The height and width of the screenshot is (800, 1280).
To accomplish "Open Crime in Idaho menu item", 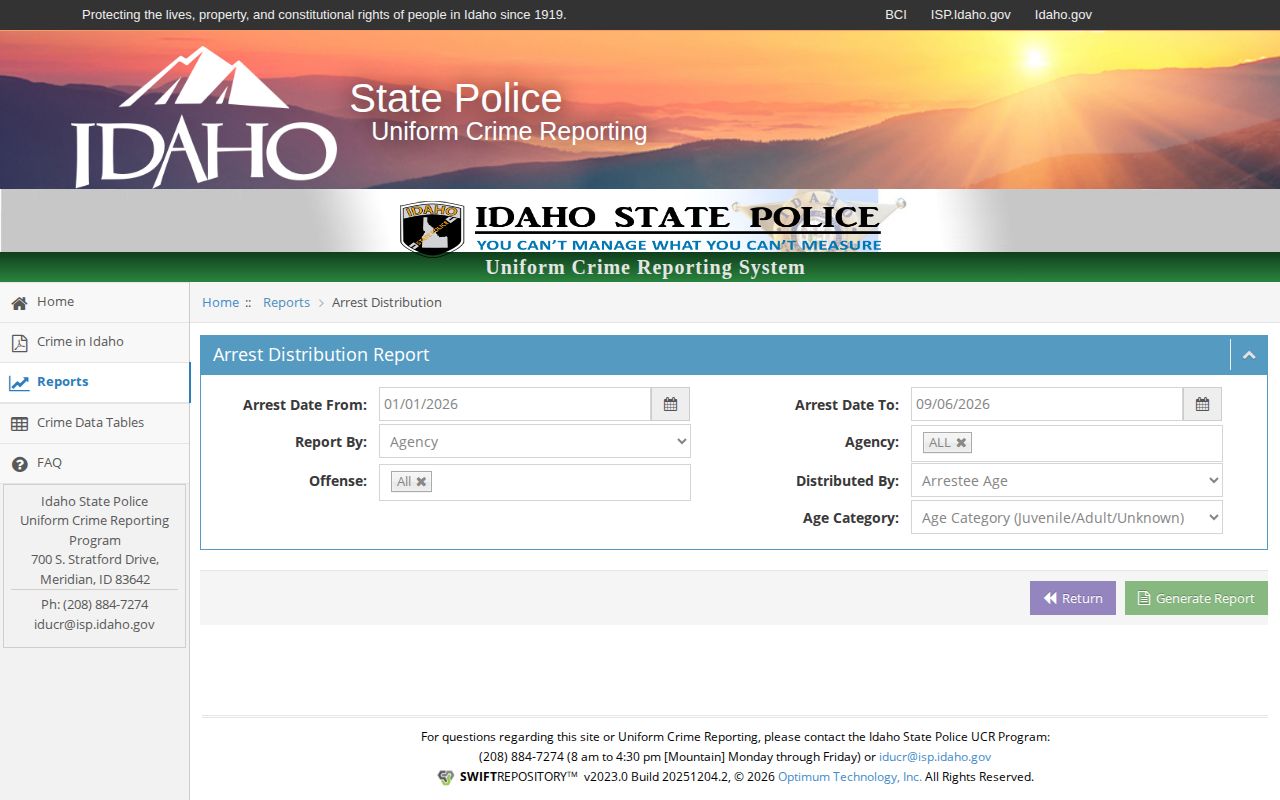I will pyautogui.click(x=95, y=342).
